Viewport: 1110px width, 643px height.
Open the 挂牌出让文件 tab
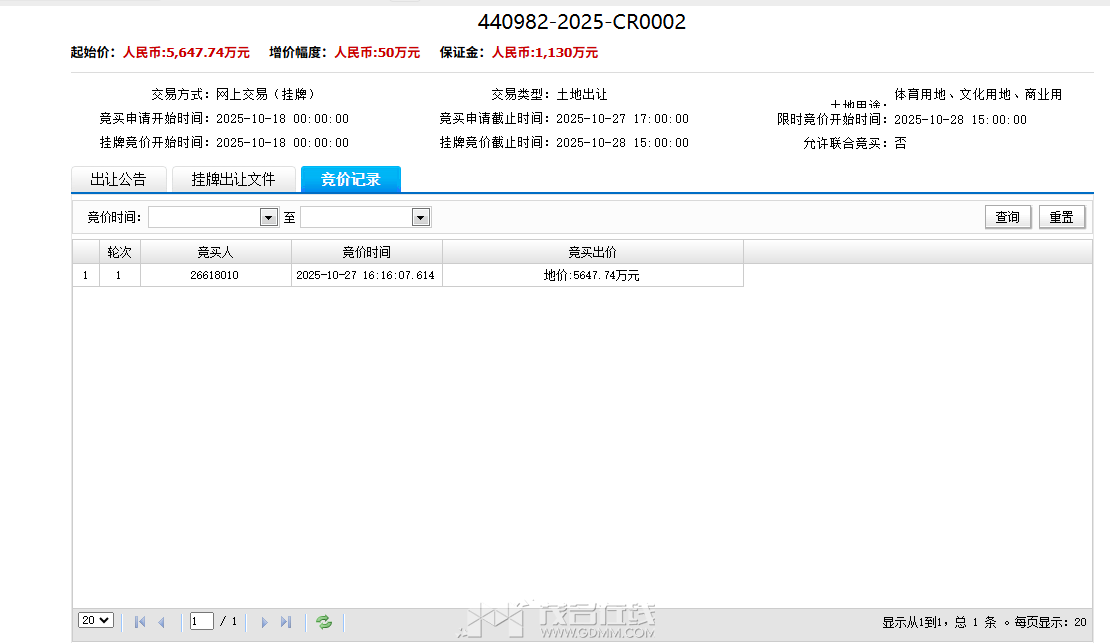coord(233,180)
